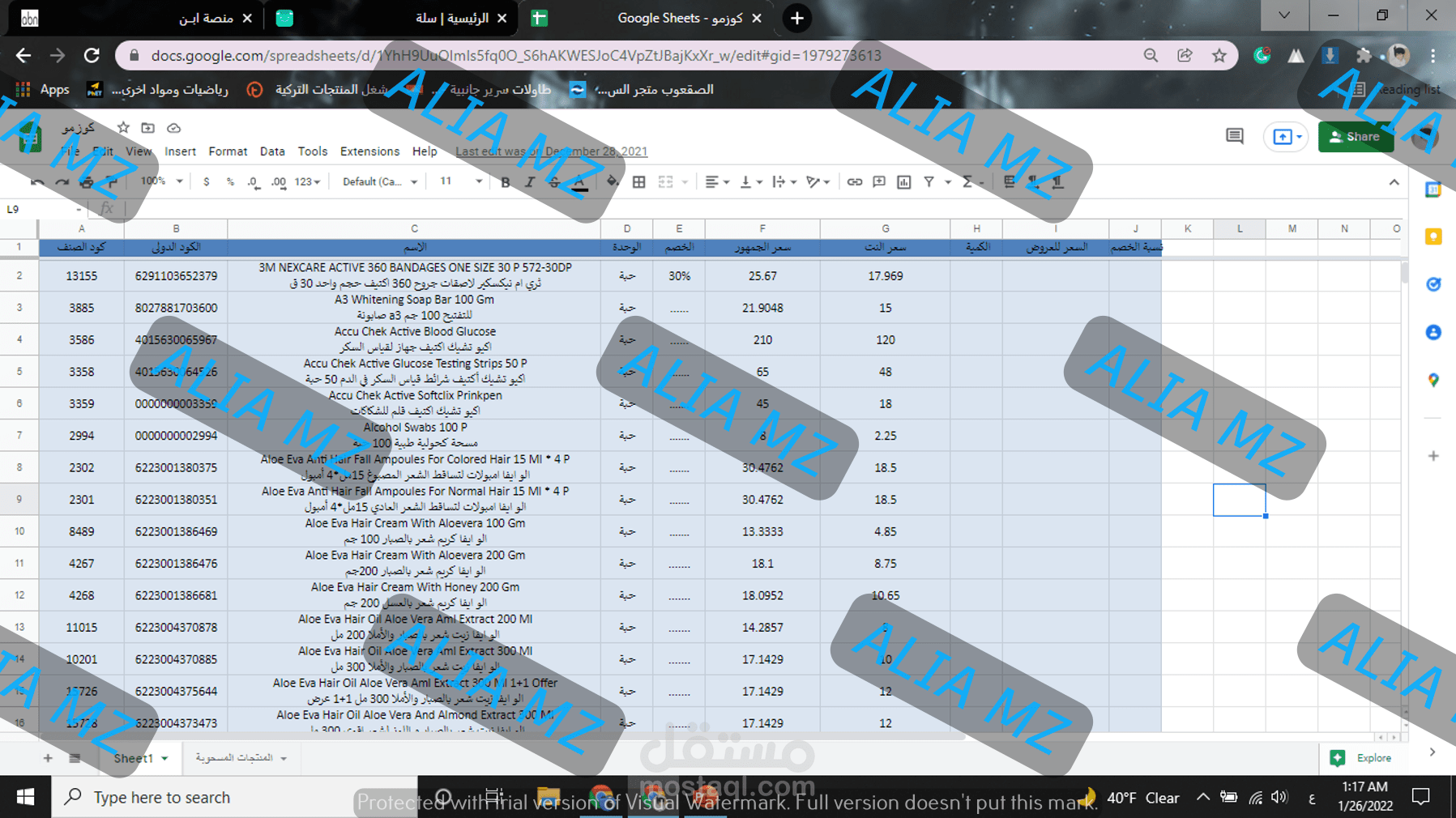Image resolution: width=1456 pixels, height=818 pixels.
Task: Reload the current page
Action: pyautogui.click(x=92, y=56)
